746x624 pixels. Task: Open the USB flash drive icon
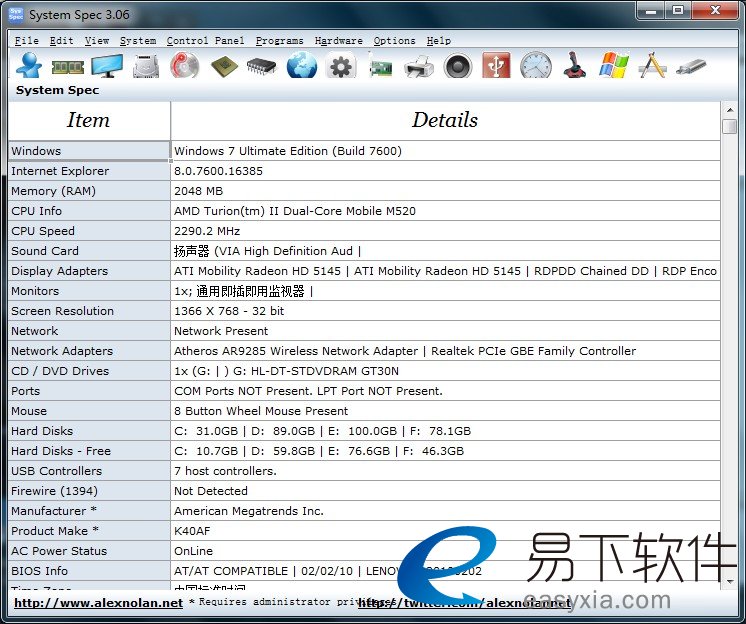coord(691,67)
